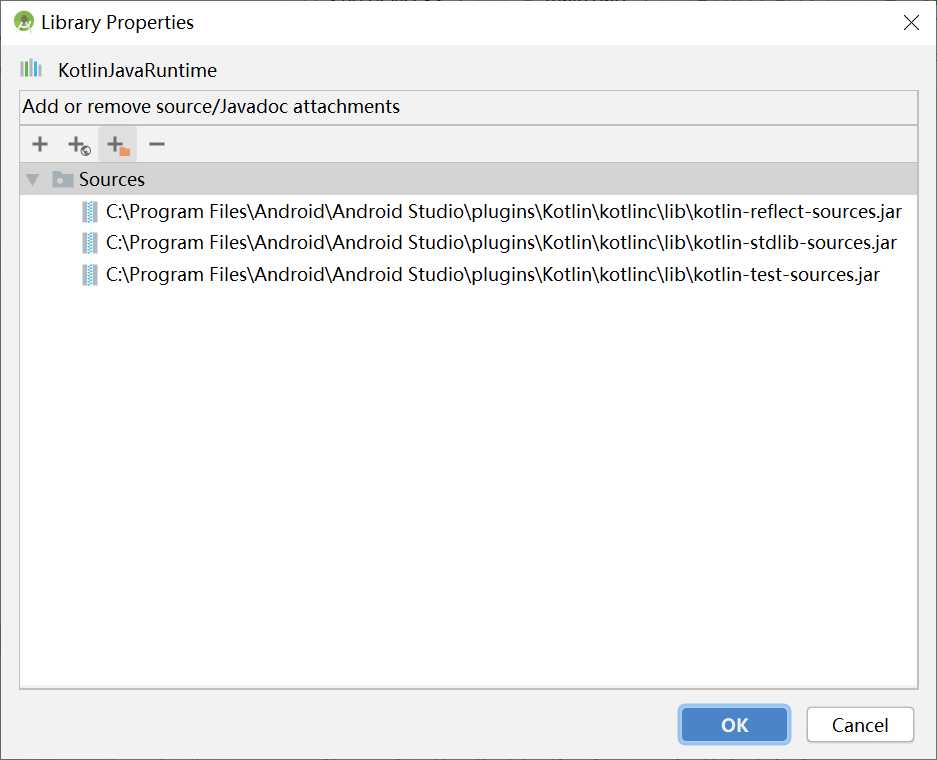Collapse the Sources tree node arrow
The width and height of the screenshot is (937, 760).
coord(33,180)
